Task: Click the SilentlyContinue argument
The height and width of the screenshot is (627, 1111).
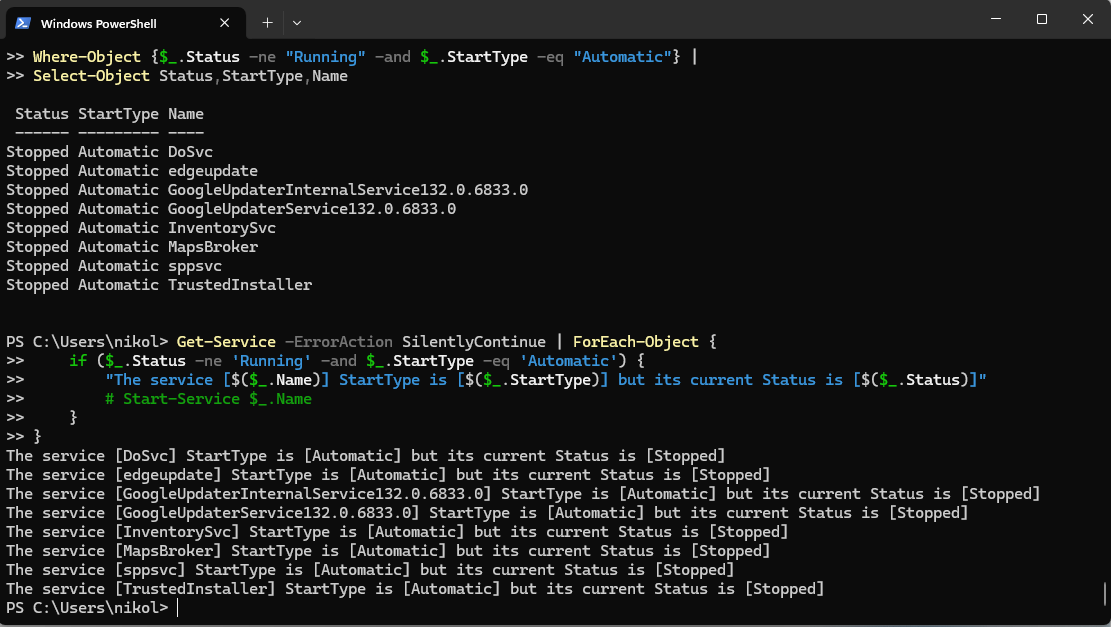Action: pos(474,342)
